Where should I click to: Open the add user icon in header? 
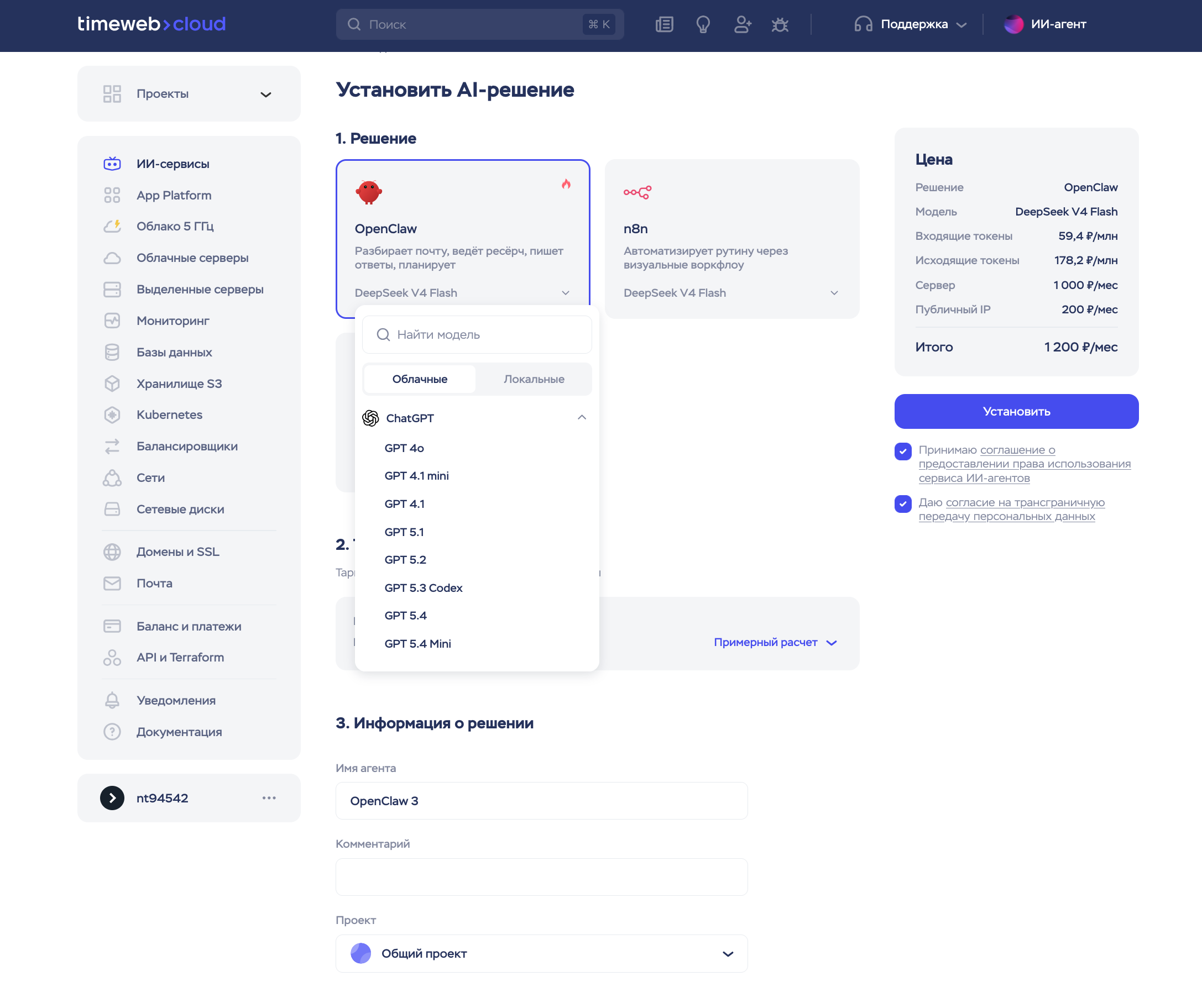[743, 25]
